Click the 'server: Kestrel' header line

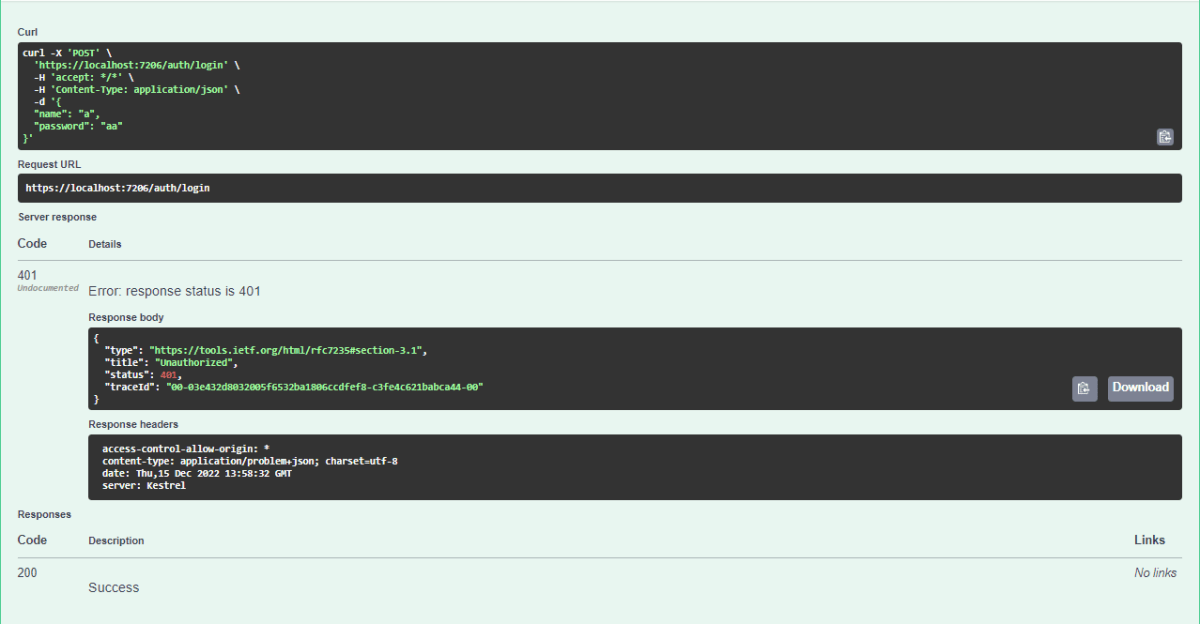click(x=144, y=485)
